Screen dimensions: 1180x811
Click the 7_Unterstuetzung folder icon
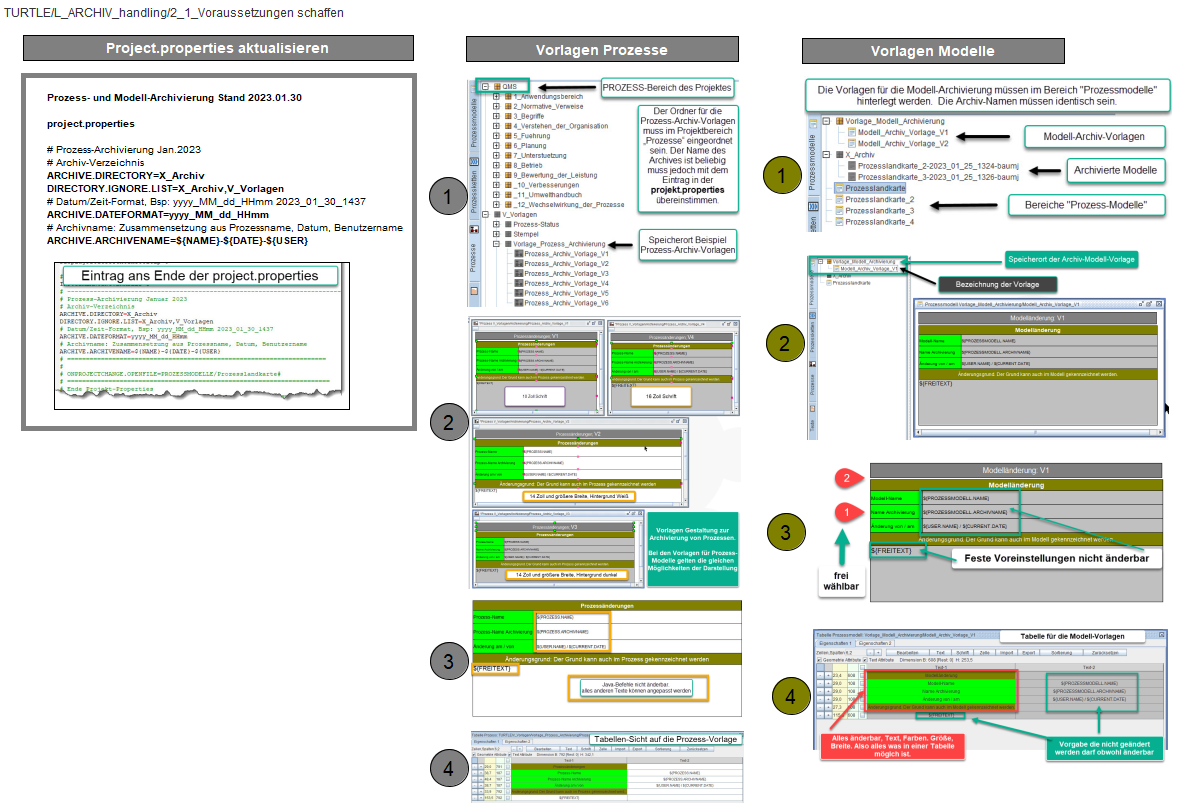coord(507,156)
